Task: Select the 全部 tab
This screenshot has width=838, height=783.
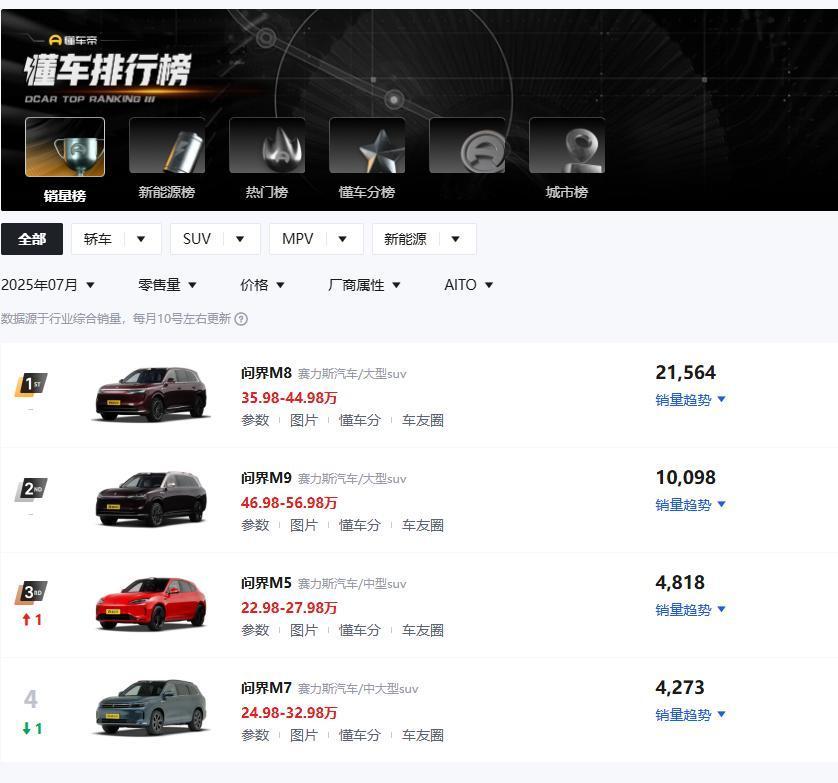Action: click(x=32, y=239)
